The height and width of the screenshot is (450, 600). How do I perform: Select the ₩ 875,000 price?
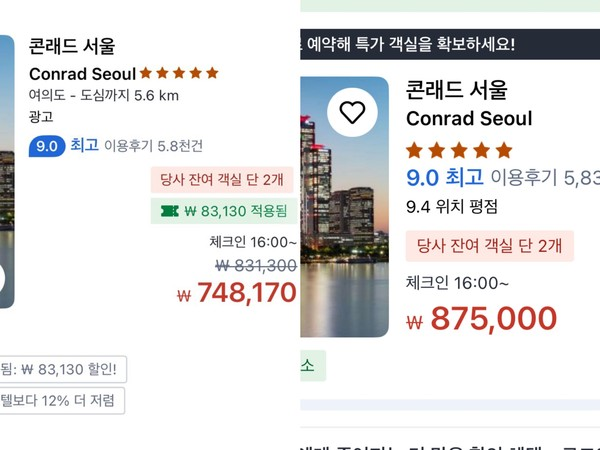coord(481,318)
